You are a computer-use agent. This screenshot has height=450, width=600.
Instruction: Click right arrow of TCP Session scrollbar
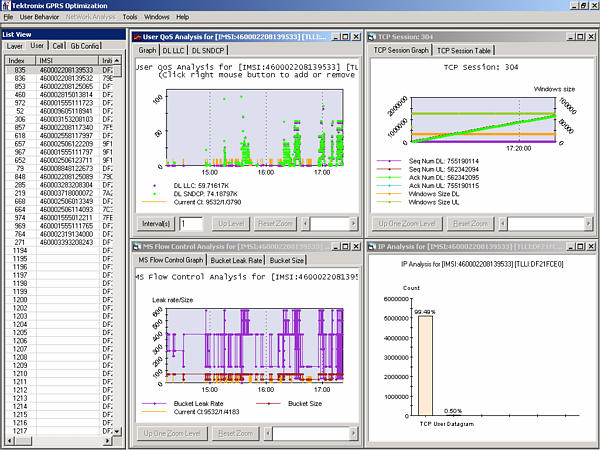tap(589, 223)
